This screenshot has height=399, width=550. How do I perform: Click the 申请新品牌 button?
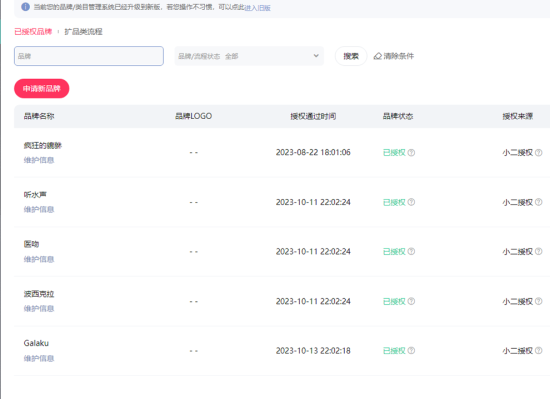[x=42, y=88]
